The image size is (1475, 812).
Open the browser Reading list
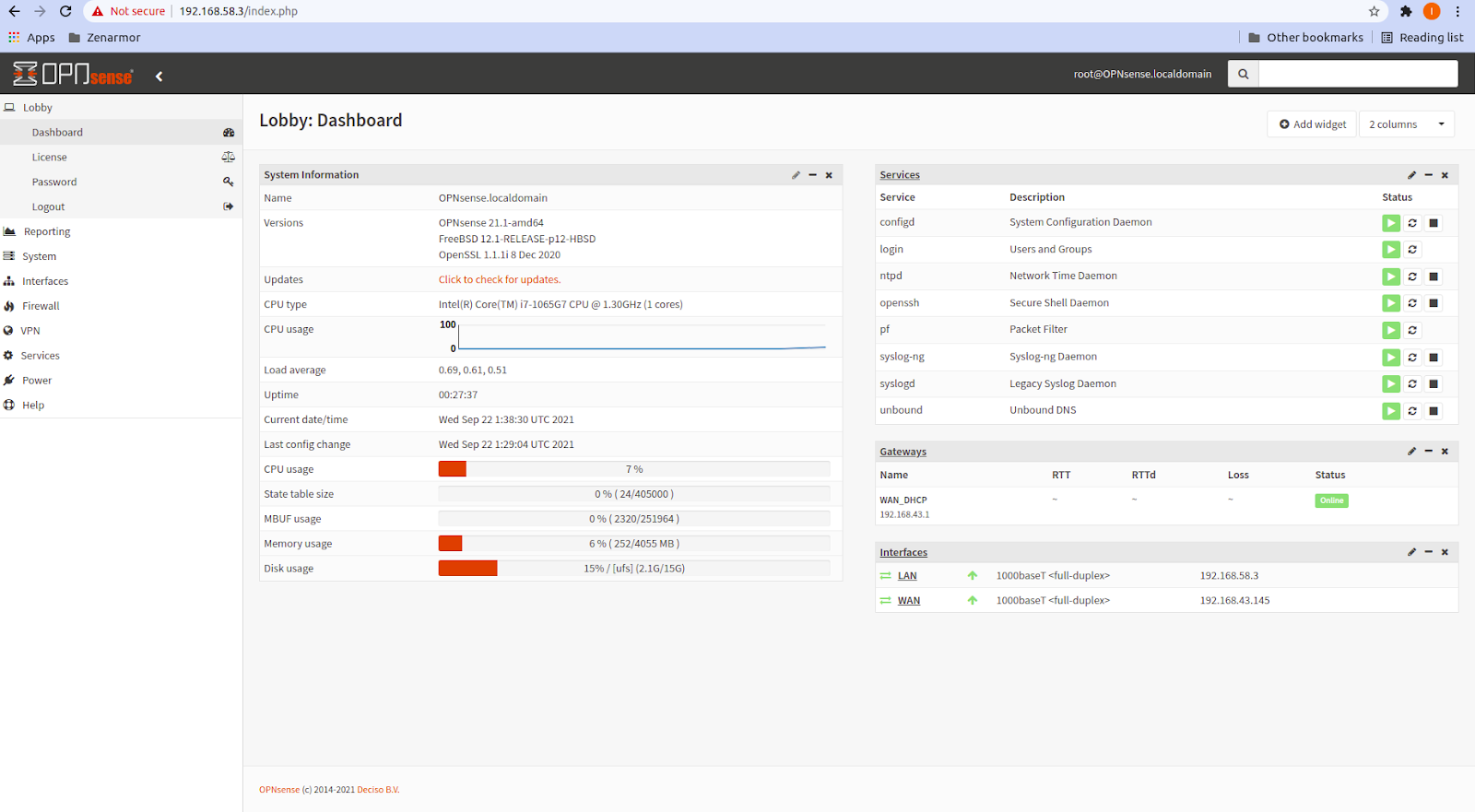[x=1422, y=38]
